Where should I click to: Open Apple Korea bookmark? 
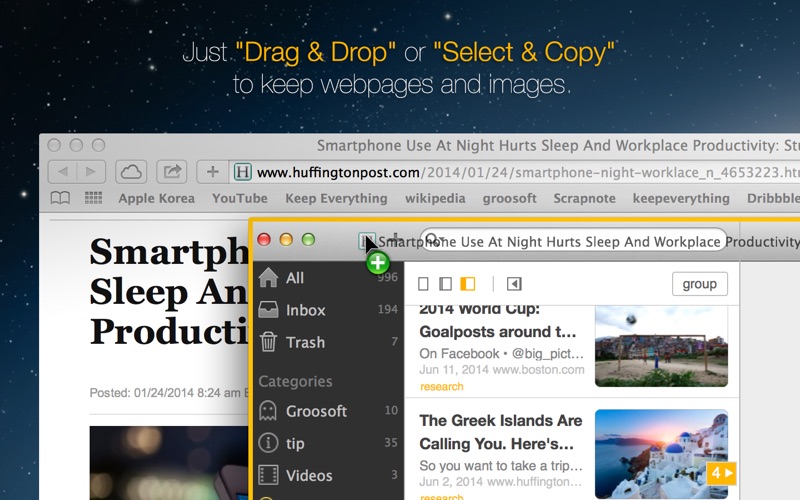coord(157,198)
